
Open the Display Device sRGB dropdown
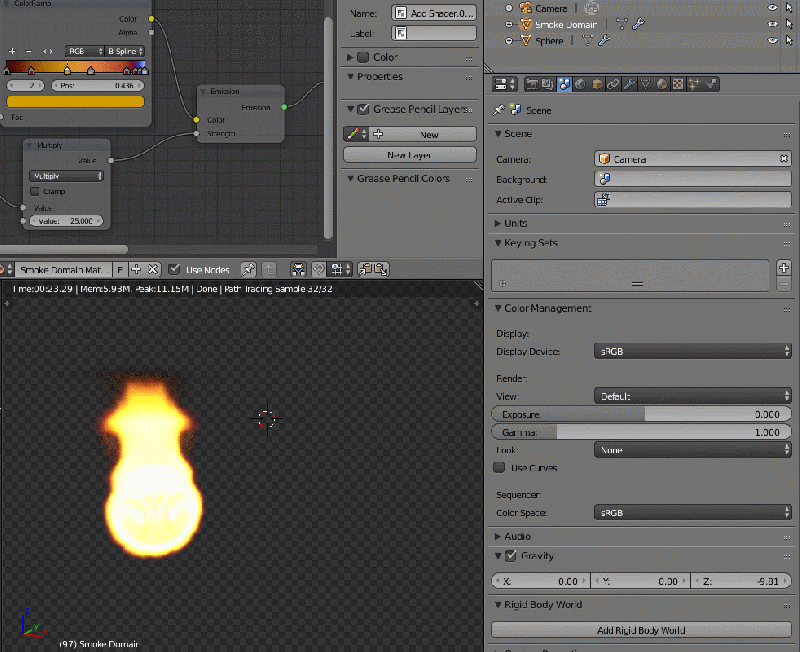(x=693, y=351)
